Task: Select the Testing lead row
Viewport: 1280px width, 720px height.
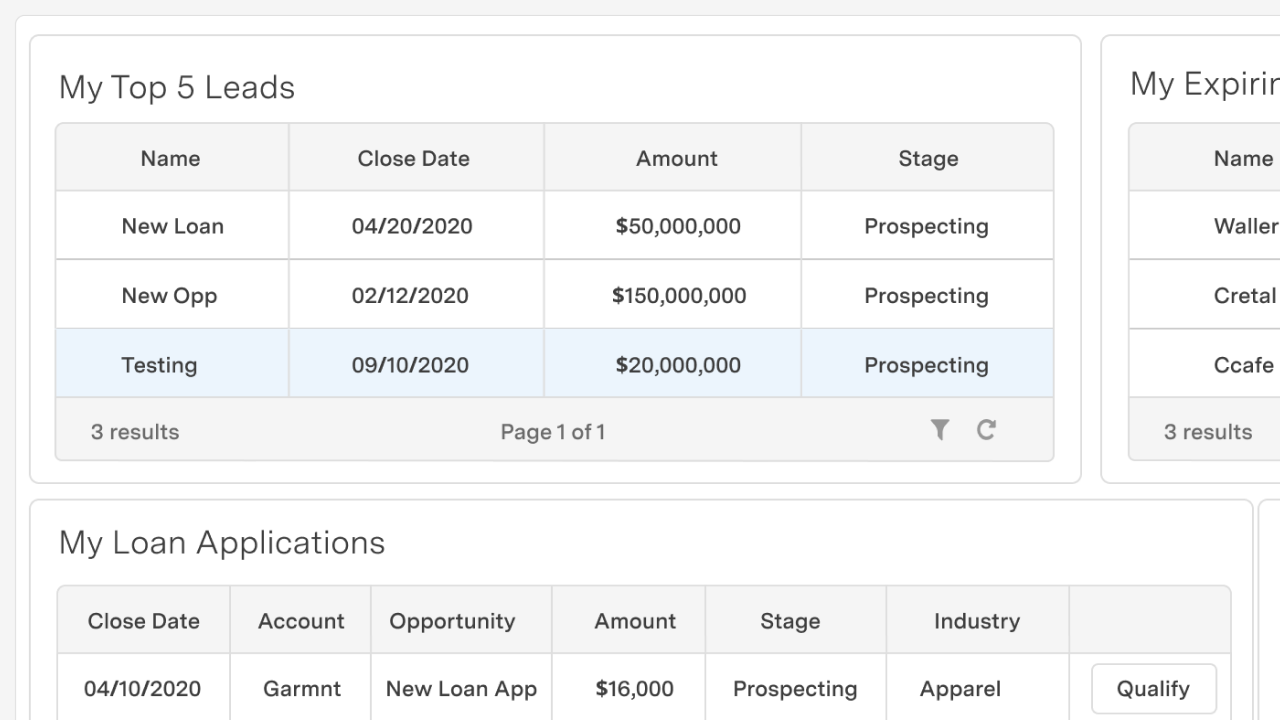Action: [159, 365]
